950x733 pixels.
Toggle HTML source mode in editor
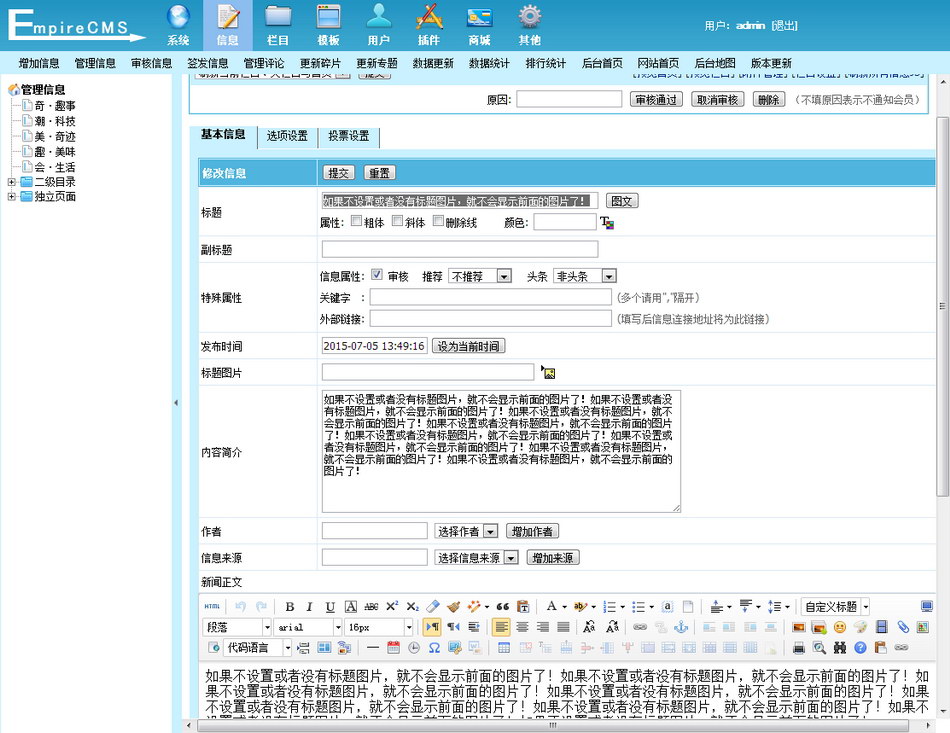[212, 606]
